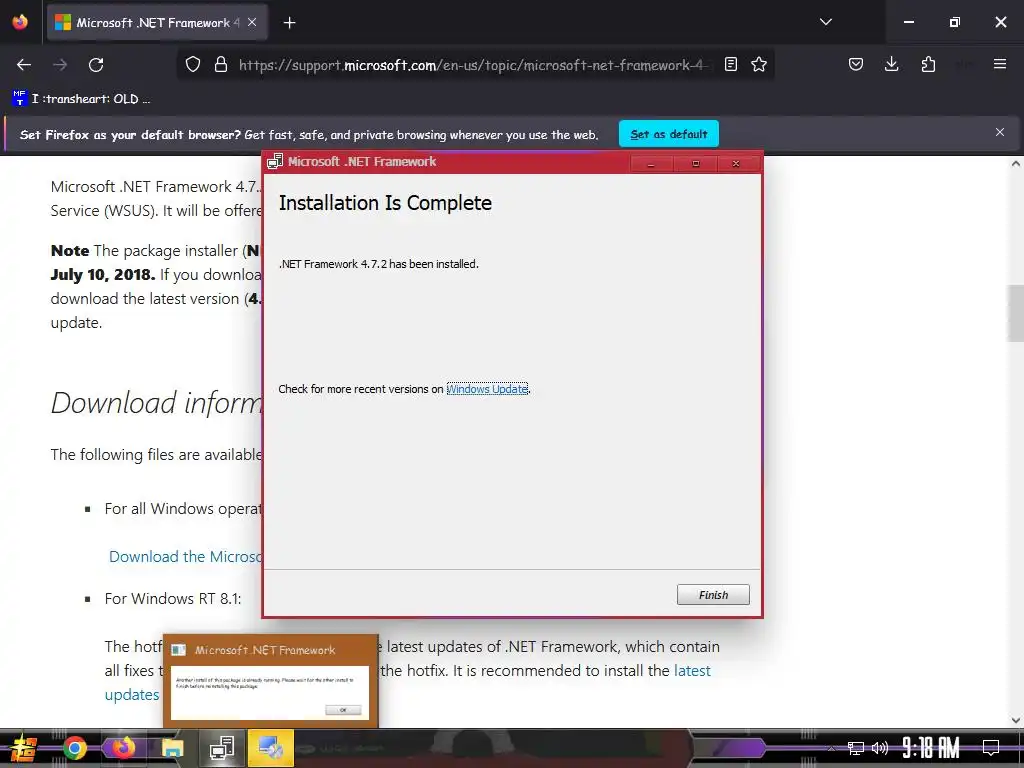Click the Firefox logo in title bar
This screenshot has width=1024, height=768.
(x=20, y=22)
